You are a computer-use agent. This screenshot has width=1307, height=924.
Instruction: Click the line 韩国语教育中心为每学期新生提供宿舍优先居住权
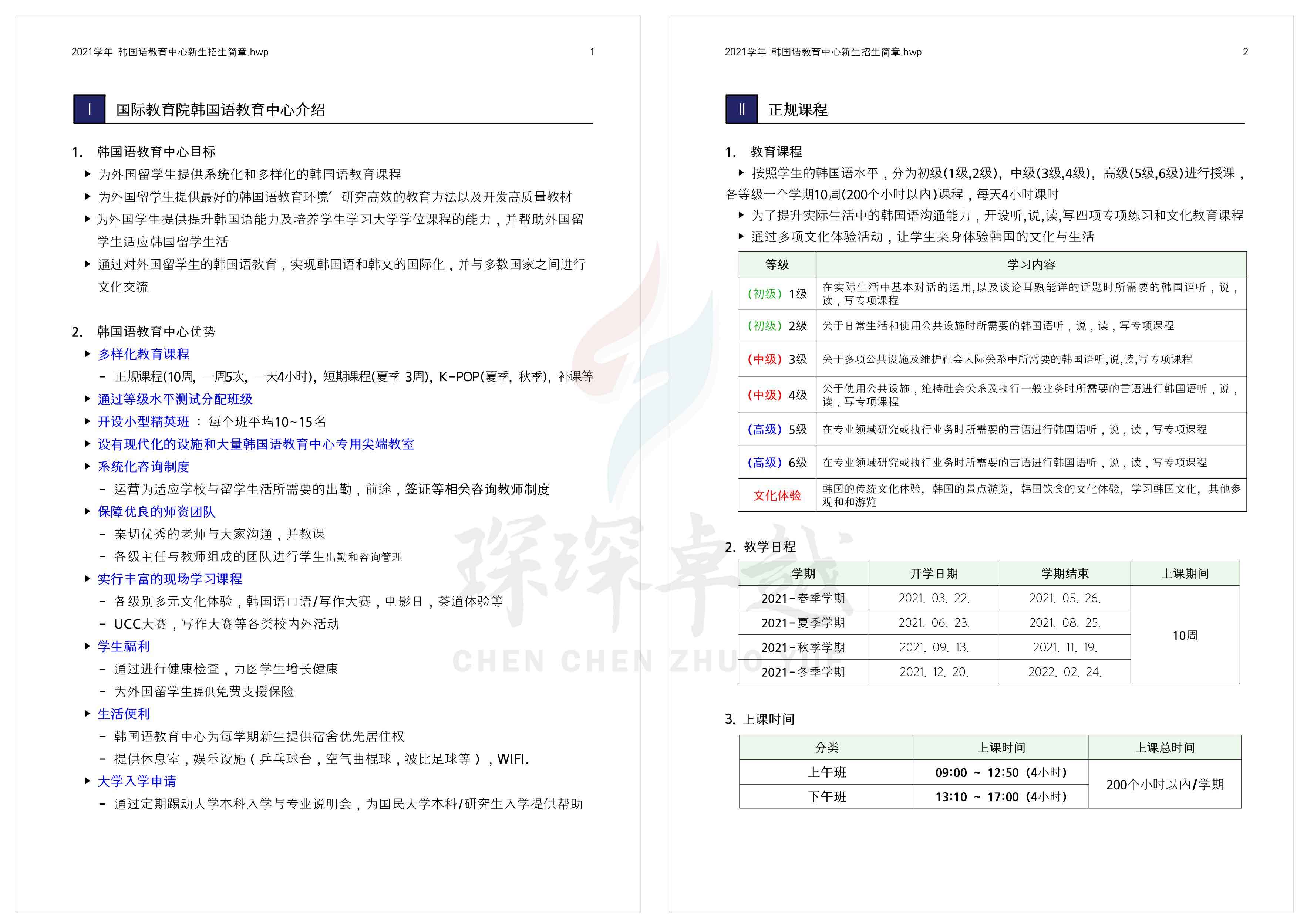tap(259, 736)
